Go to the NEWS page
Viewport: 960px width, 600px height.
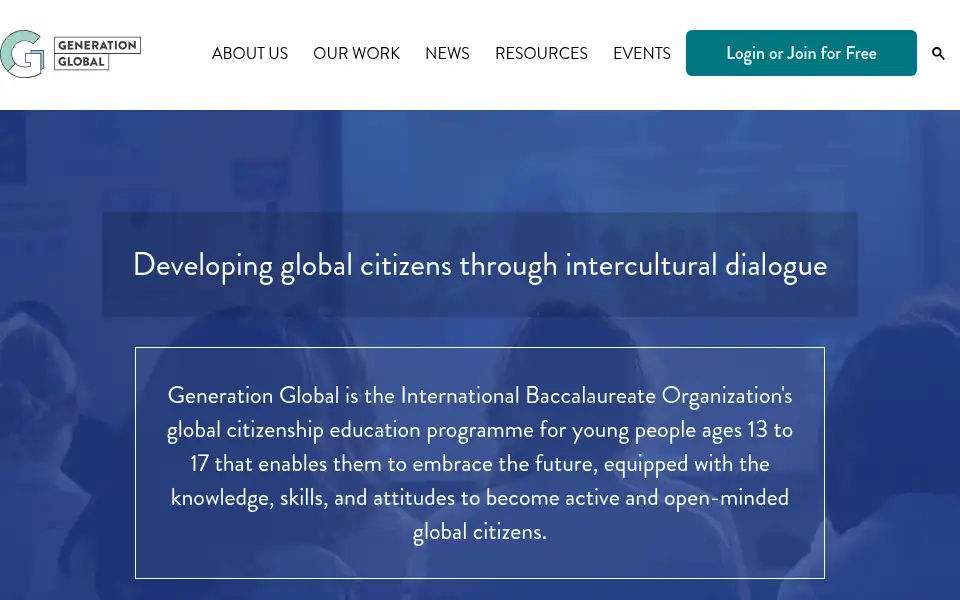pyautogui.click(x=448, y=54)
